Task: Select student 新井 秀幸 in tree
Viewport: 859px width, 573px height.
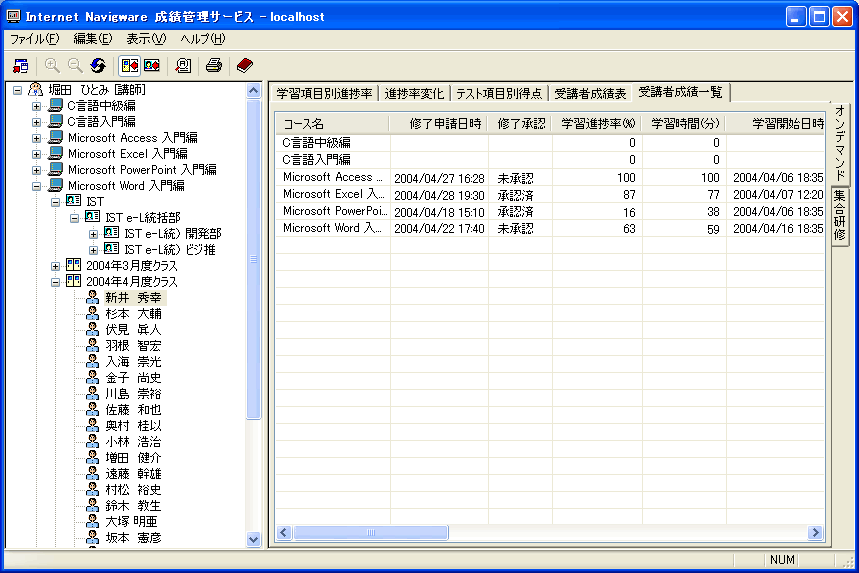Action: (134, 298)
